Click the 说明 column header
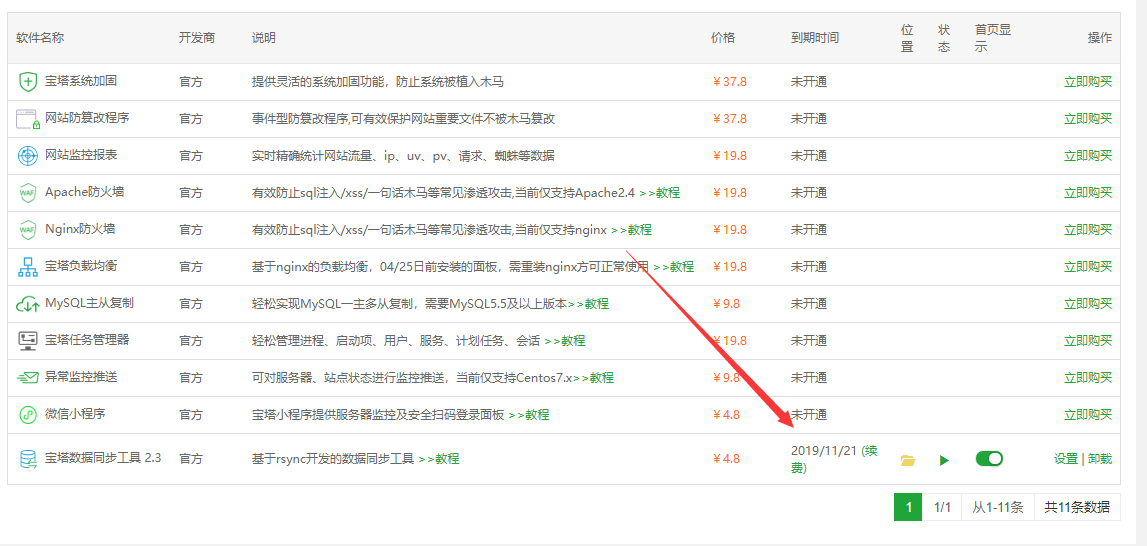The image size is (1147, 546). click(x=264, y=37)
